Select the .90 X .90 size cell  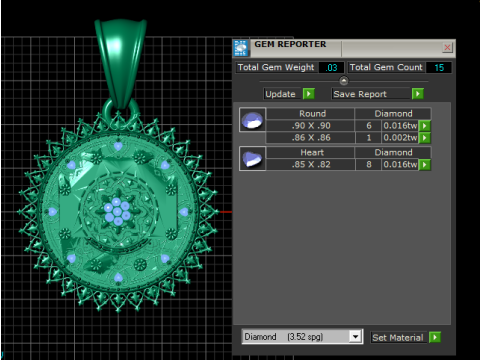[x=311, y=126]
